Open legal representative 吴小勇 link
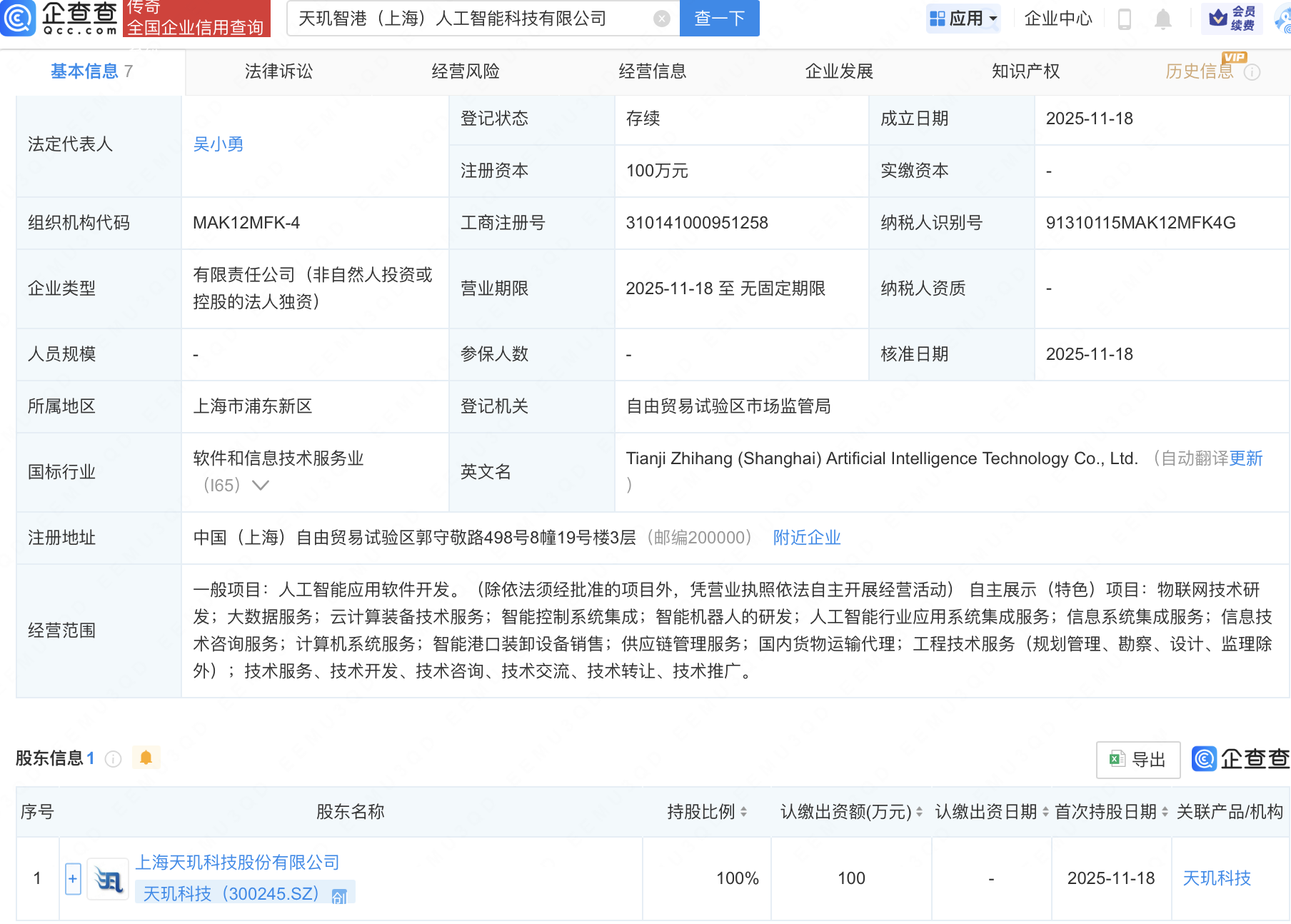The width and height of the screenshot is (1291, 924). 218,144
